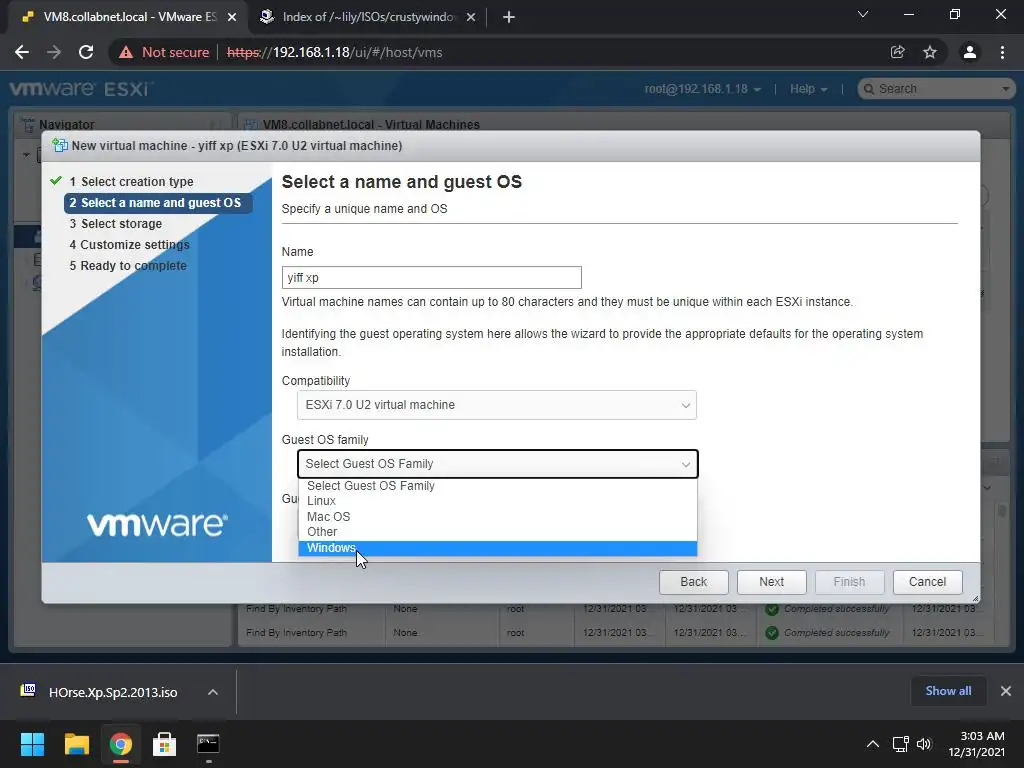This screenshot has width=1024, height=768.
Task: Go to step 3 Select storage
Action: [x=116, y=224]
